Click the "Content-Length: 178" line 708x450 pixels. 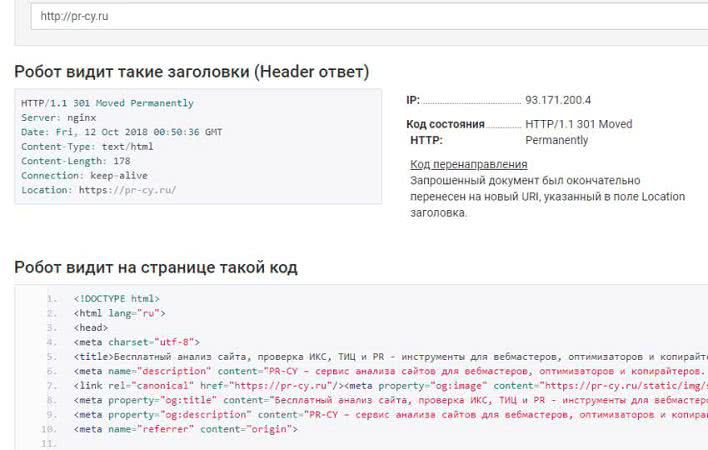coord(75,161)
